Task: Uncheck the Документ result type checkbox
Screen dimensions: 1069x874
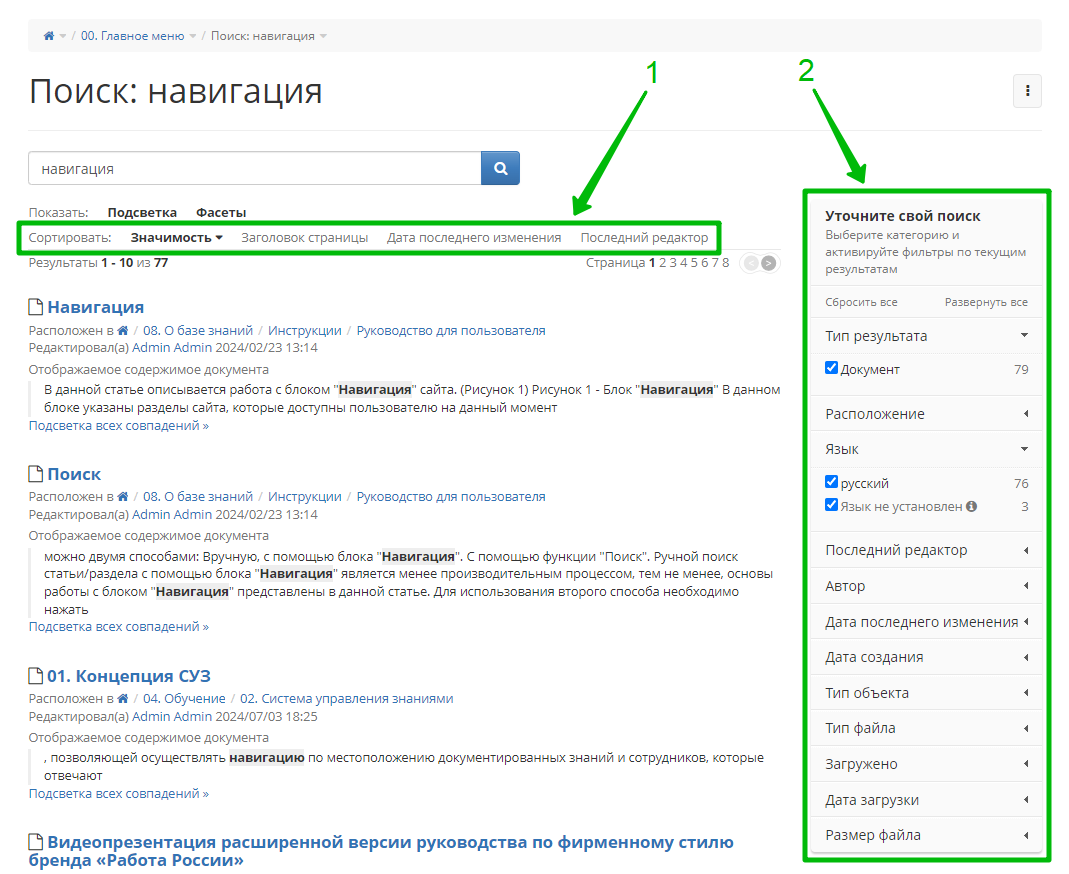Action: click(x=831, y=368)
